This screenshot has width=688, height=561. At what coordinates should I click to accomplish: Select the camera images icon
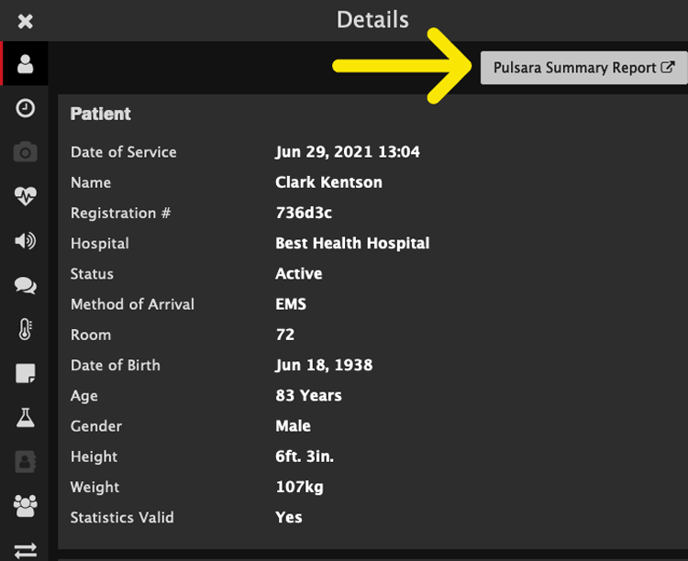[x=25, y=152]
